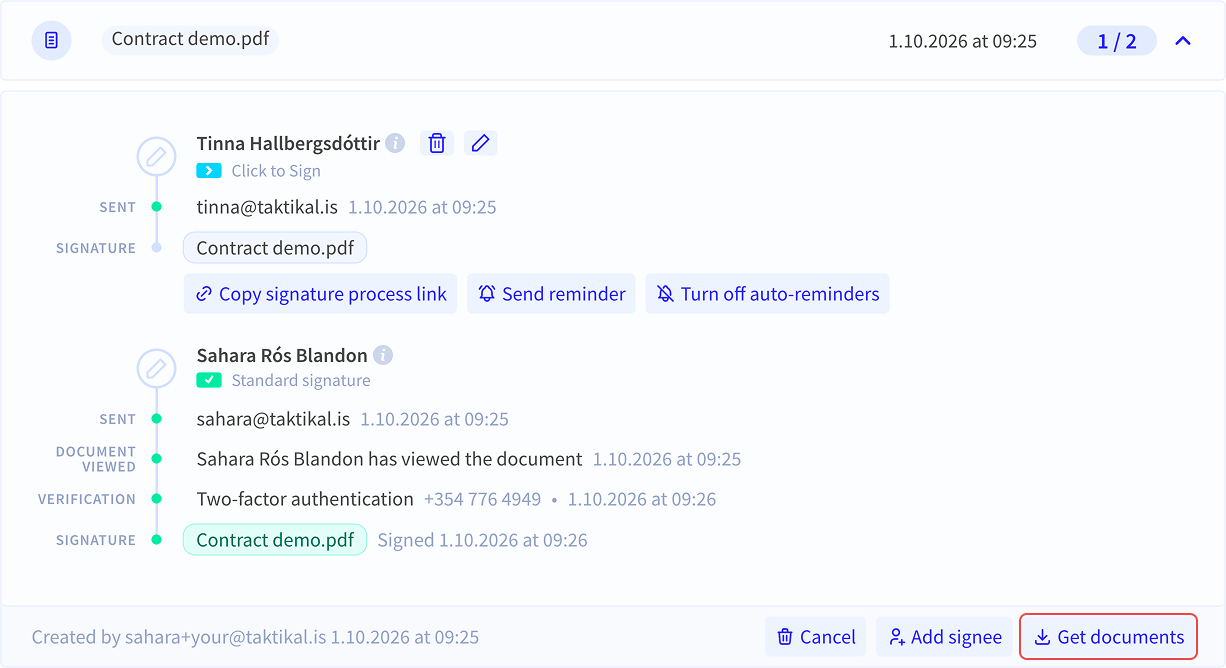Click the green SENT marker for tinna@taktikal.is
The width and height of the screenshot is (1226, 668).
[156, 207]
